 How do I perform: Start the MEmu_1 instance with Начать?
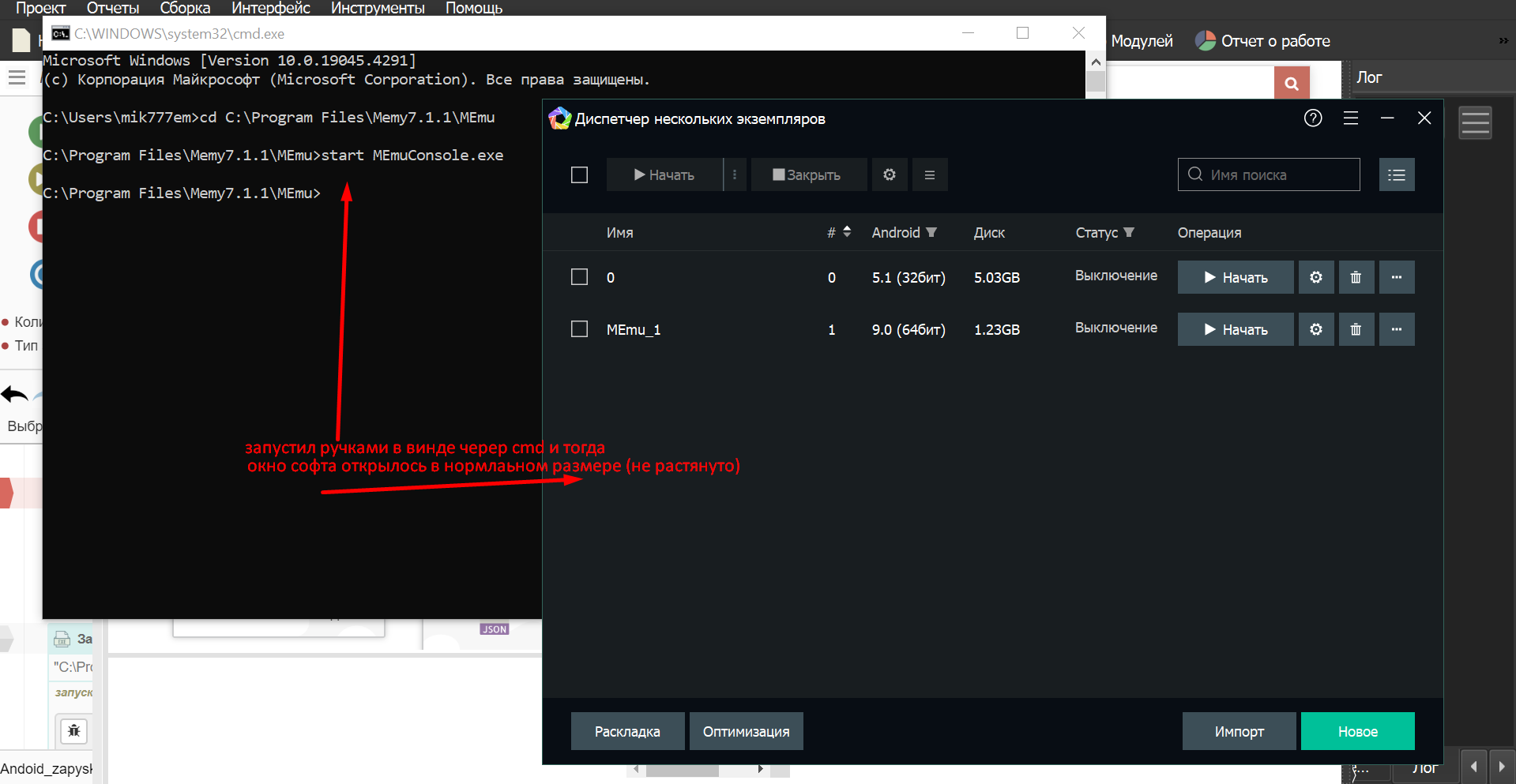pyautogui.click(x=1235, y=329)
